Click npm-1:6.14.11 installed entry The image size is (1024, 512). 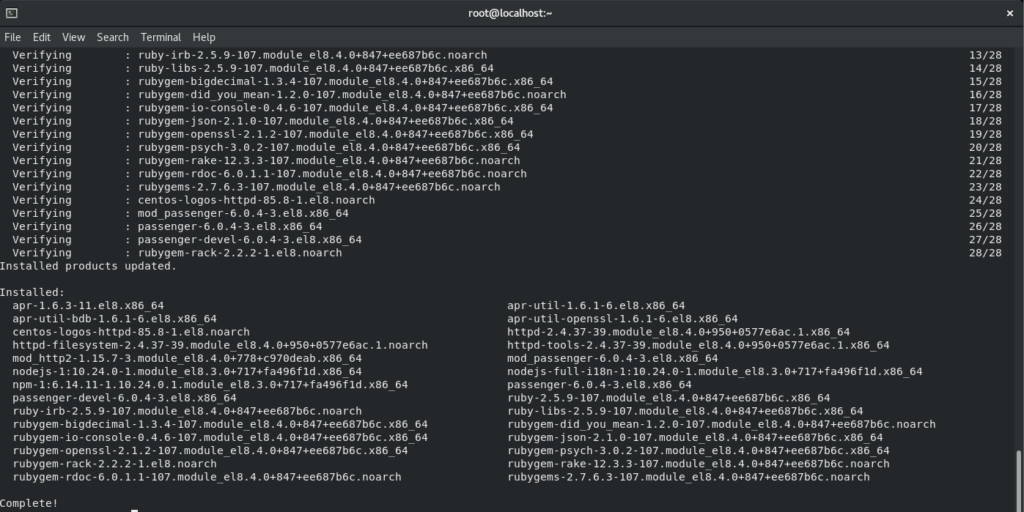click(210, 385)
